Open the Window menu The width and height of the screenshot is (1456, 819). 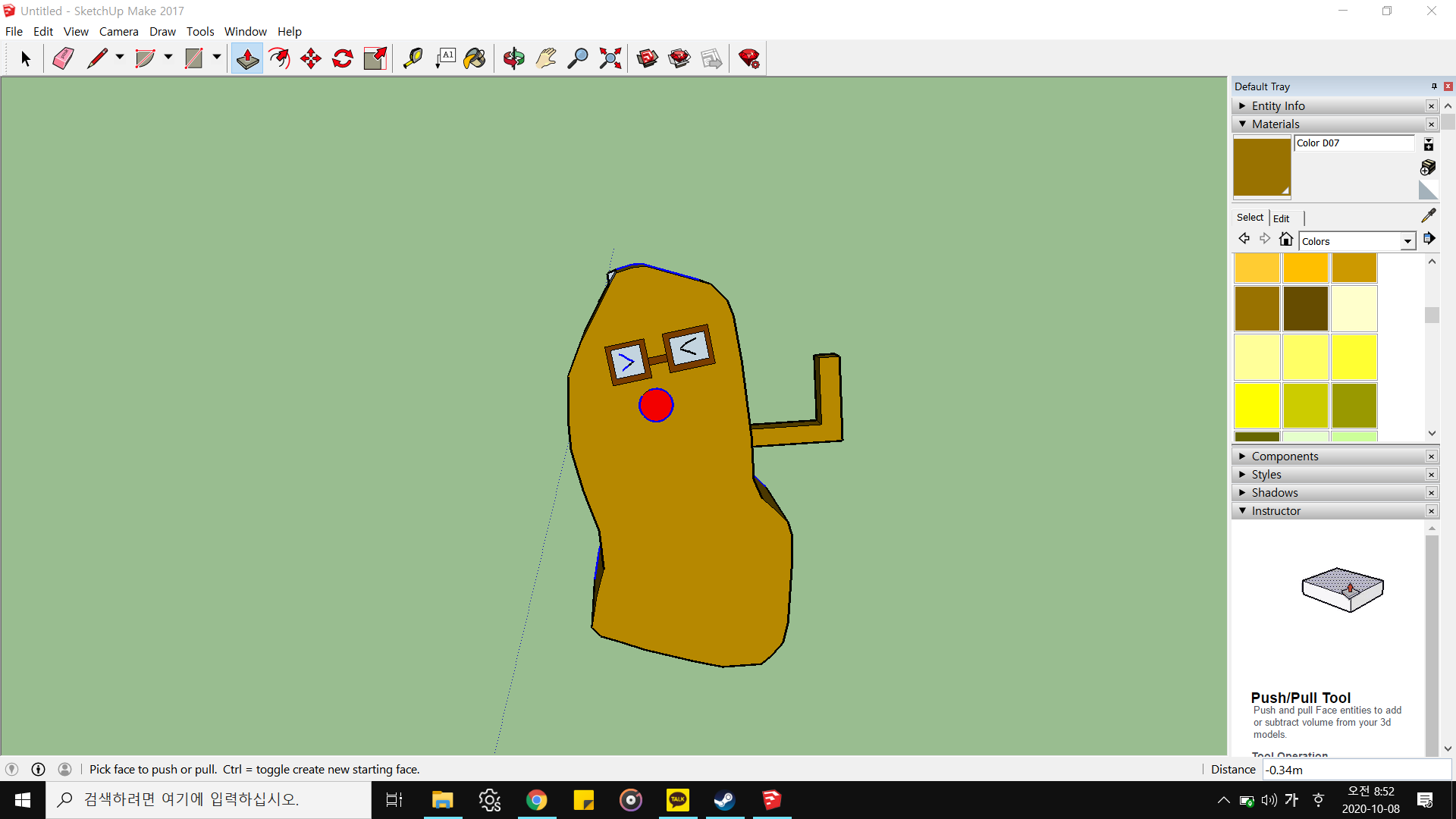pos(245,31)
